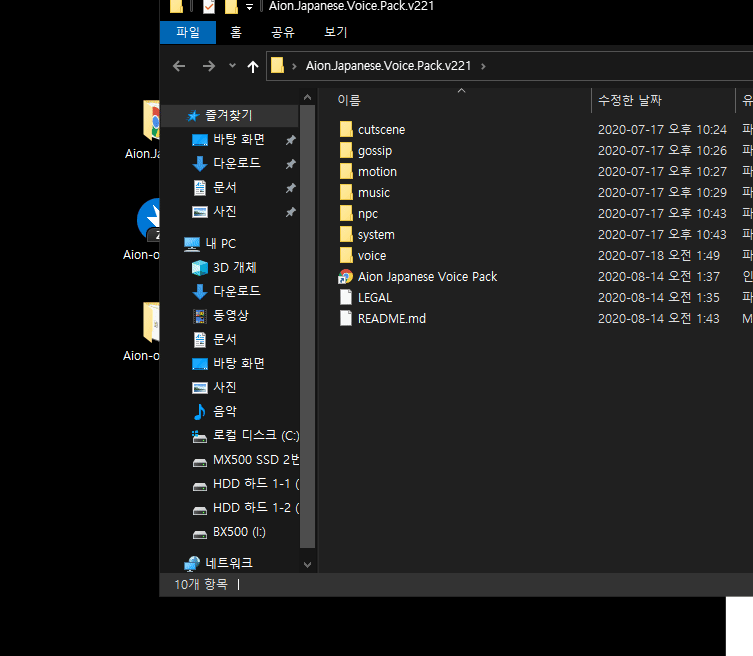Open pinned 사진 under 즐겨찾기
The width and height of the screenshot is (753, 656).
225,211
